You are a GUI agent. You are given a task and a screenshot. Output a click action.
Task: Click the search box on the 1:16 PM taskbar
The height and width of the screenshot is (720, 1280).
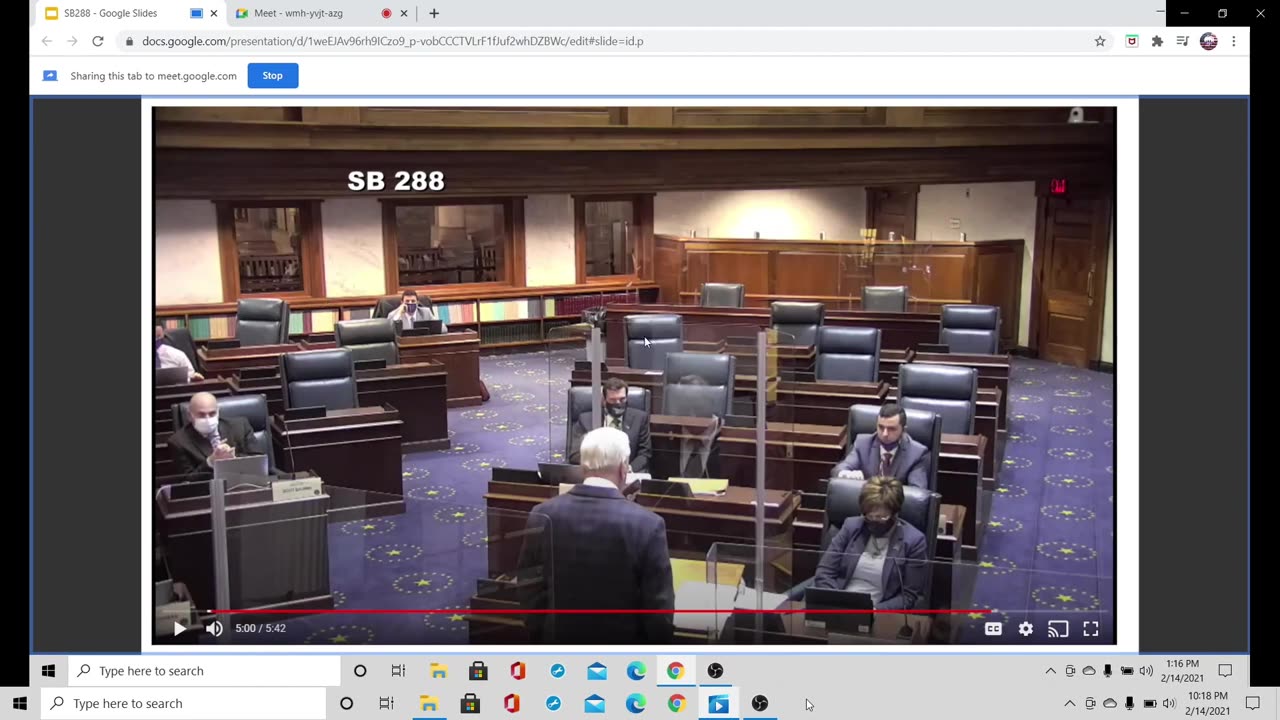point(204,671)
